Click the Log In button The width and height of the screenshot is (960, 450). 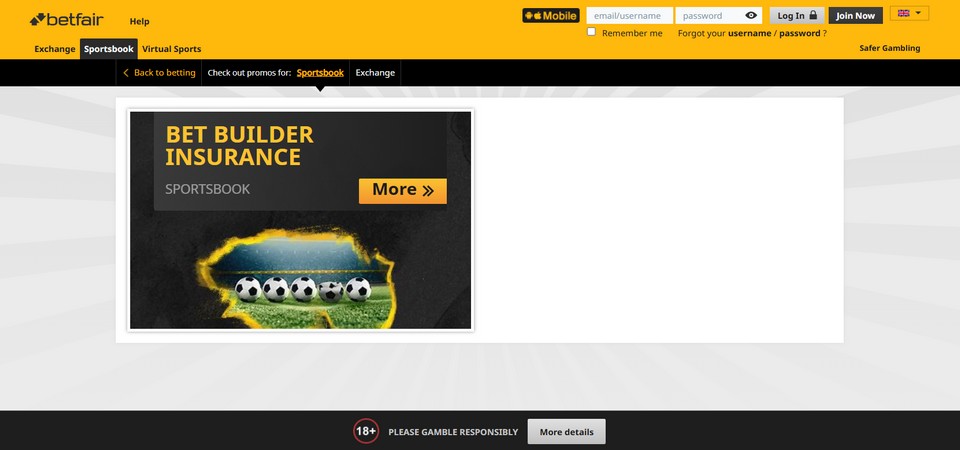coord(797,16)
